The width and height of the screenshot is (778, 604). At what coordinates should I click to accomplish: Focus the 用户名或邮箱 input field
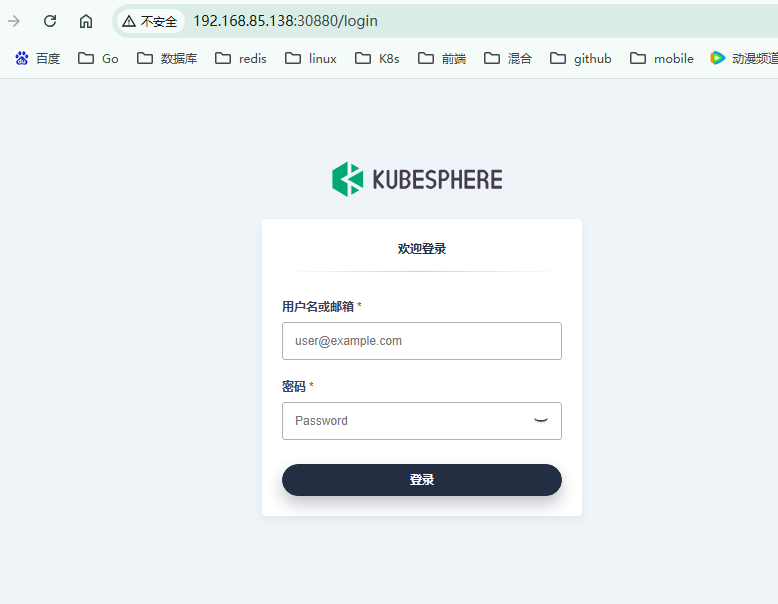click(x=422, y=341)
